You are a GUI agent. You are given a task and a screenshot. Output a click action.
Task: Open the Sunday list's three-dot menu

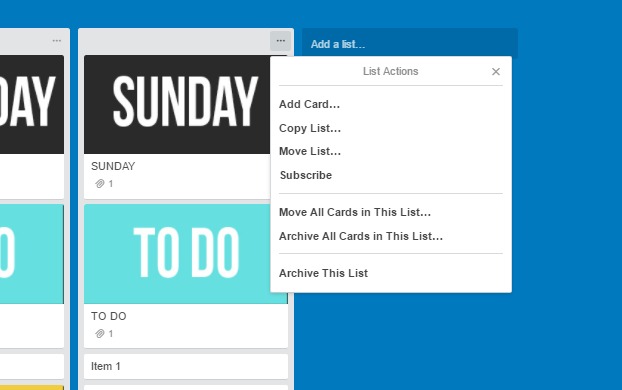point(280,41)
